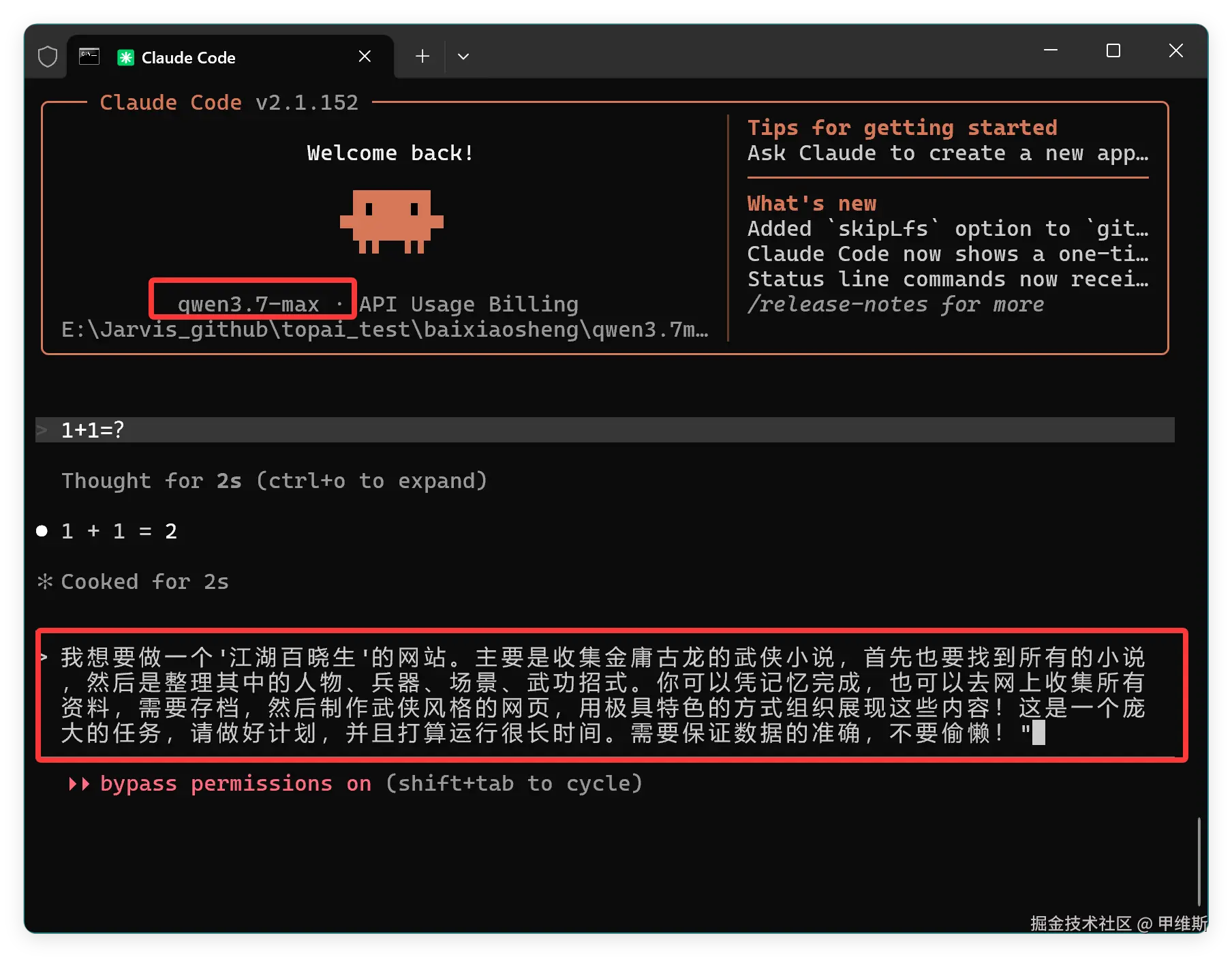Click the 'Welcome back!' text
1232x957 pixels.
[390, 153]
